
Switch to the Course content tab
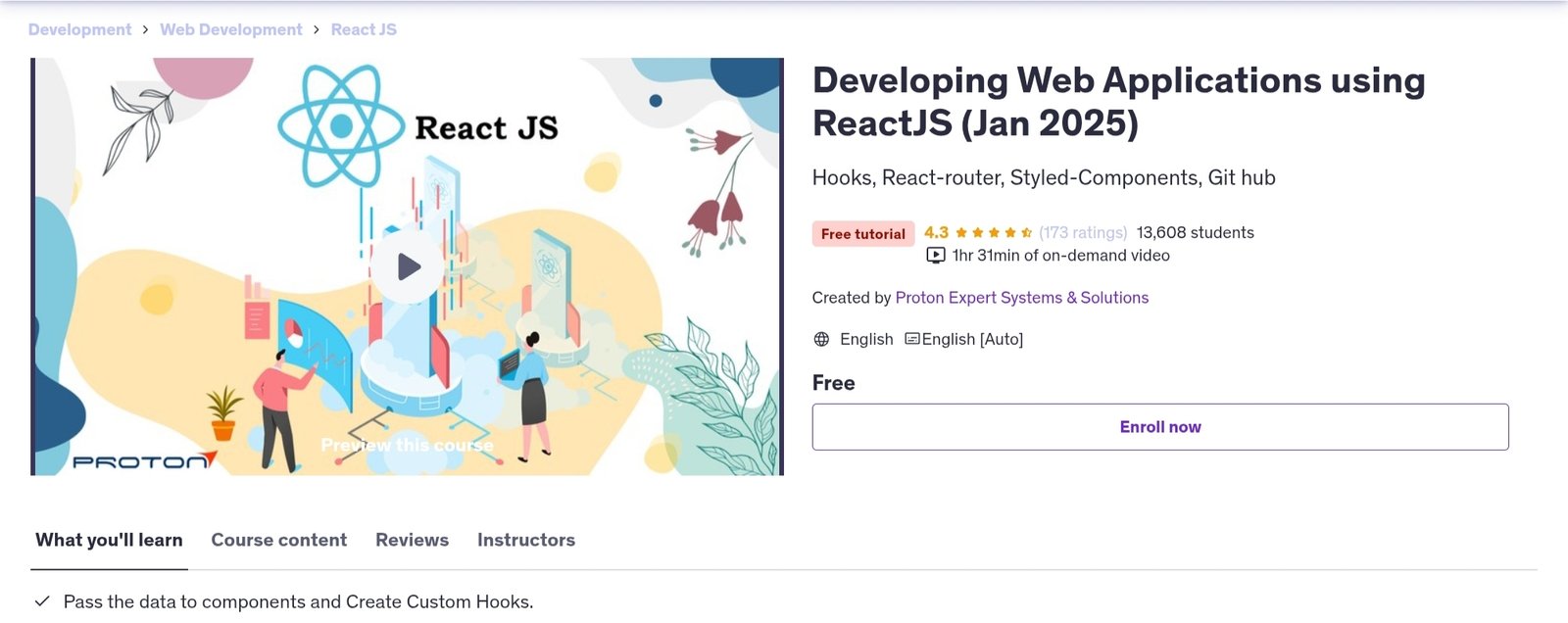[x=279, y=540]
